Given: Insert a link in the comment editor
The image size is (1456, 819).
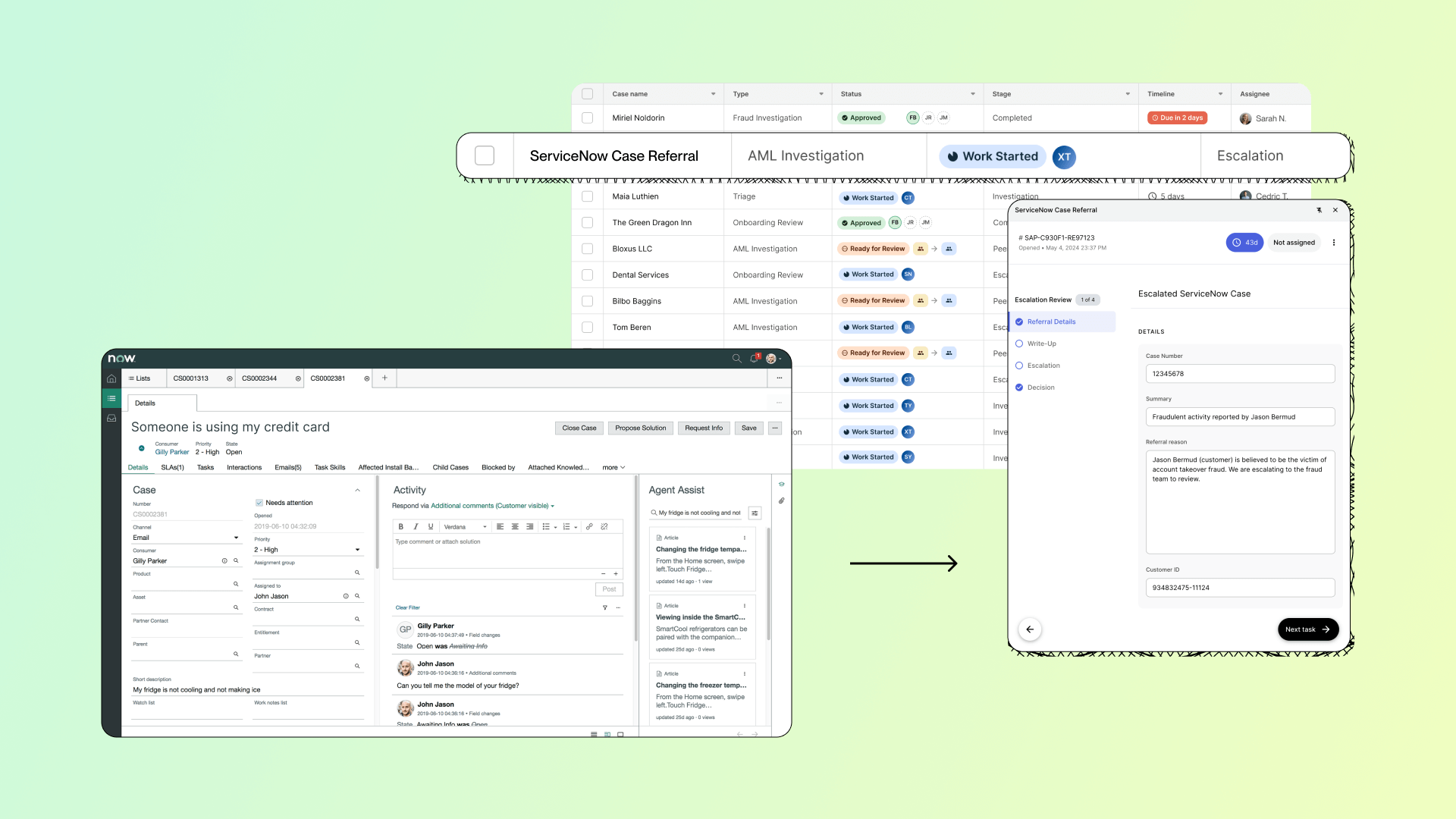Looking at the screenshot, I should [589, 526].
